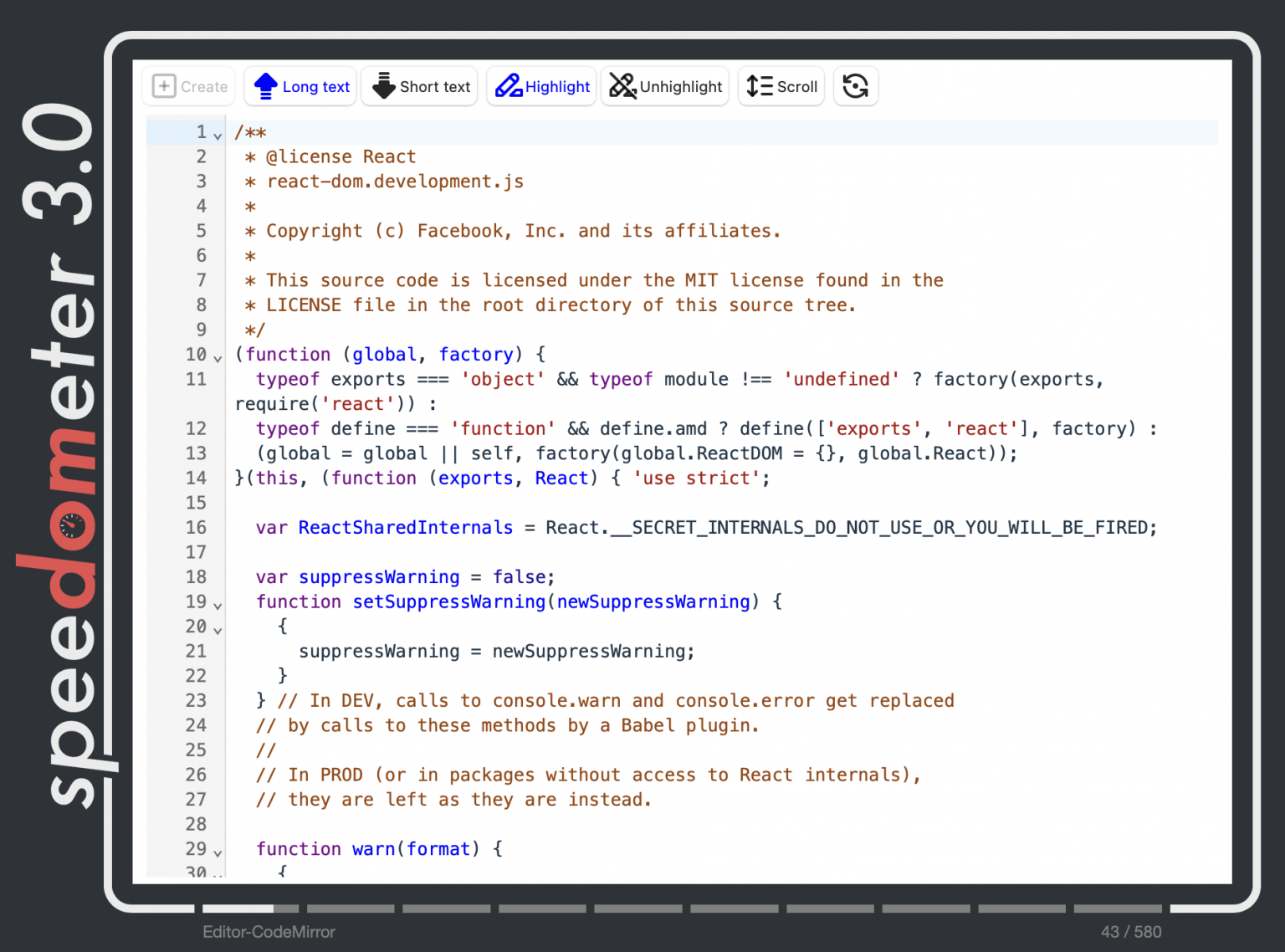Screen dimensions: 1285x952
Task: Click the Short text download arrow icon
Action: click(383, 85)
